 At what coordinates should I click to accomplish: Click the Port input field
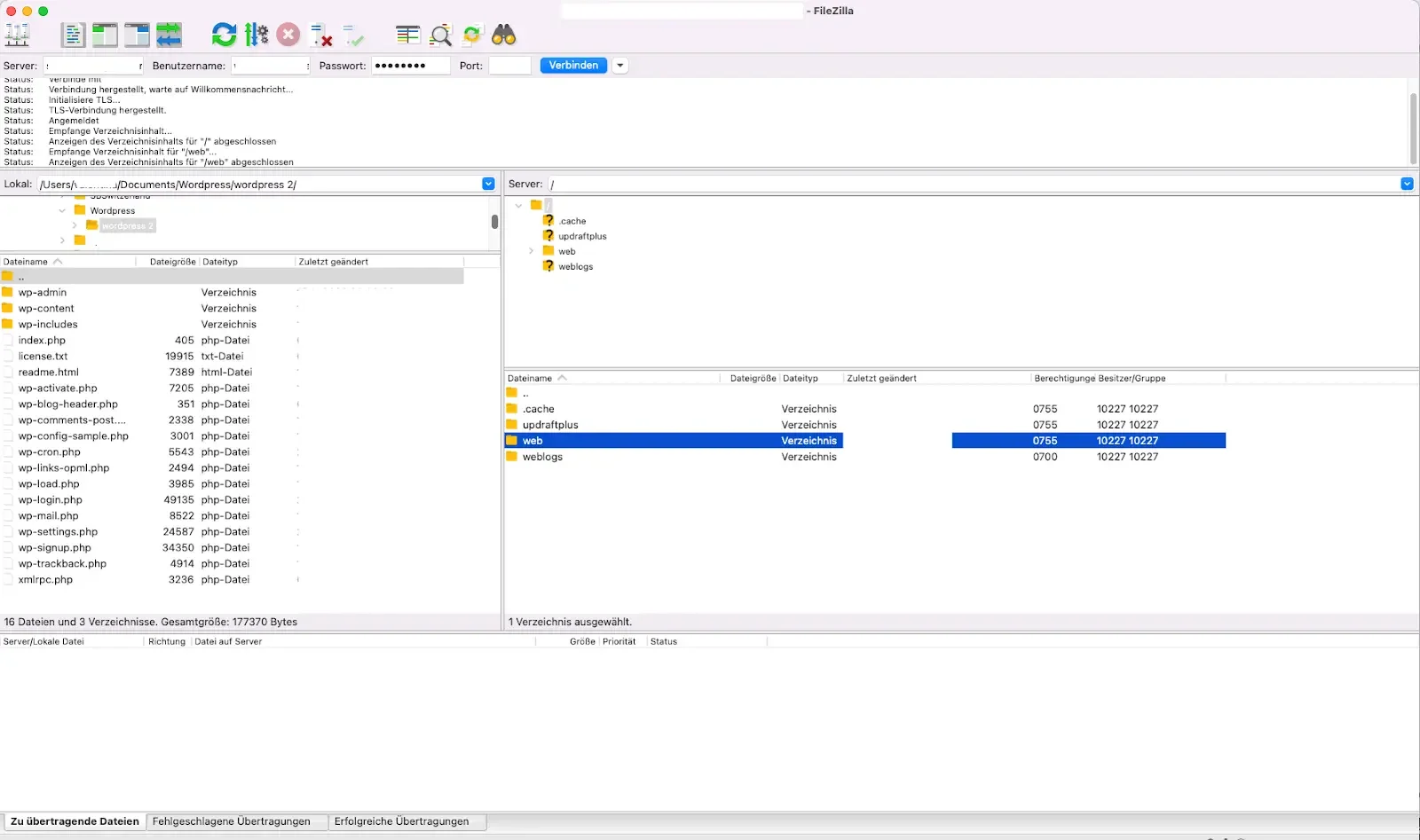tap(509, 66)
